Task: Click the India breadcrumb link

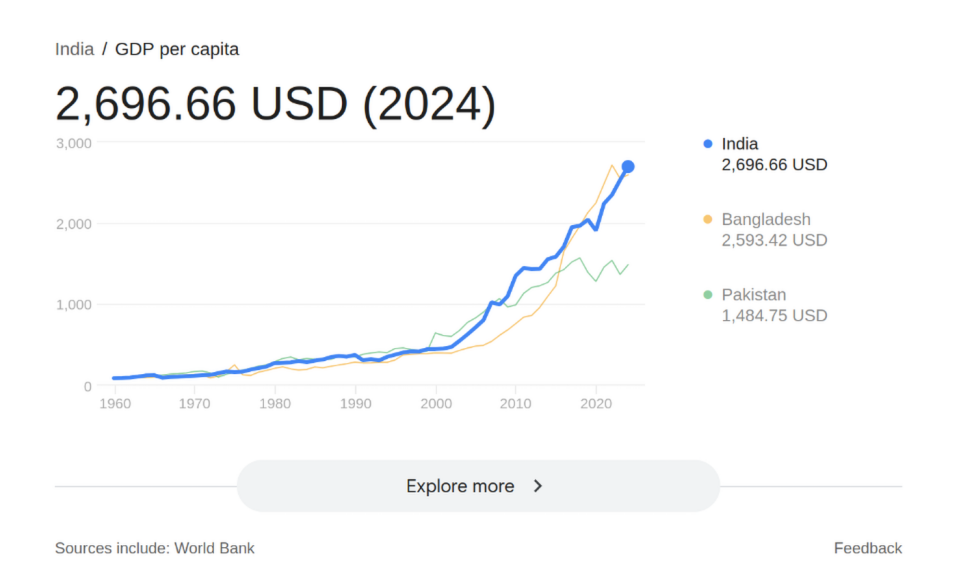Action: [x=74, y=49]
